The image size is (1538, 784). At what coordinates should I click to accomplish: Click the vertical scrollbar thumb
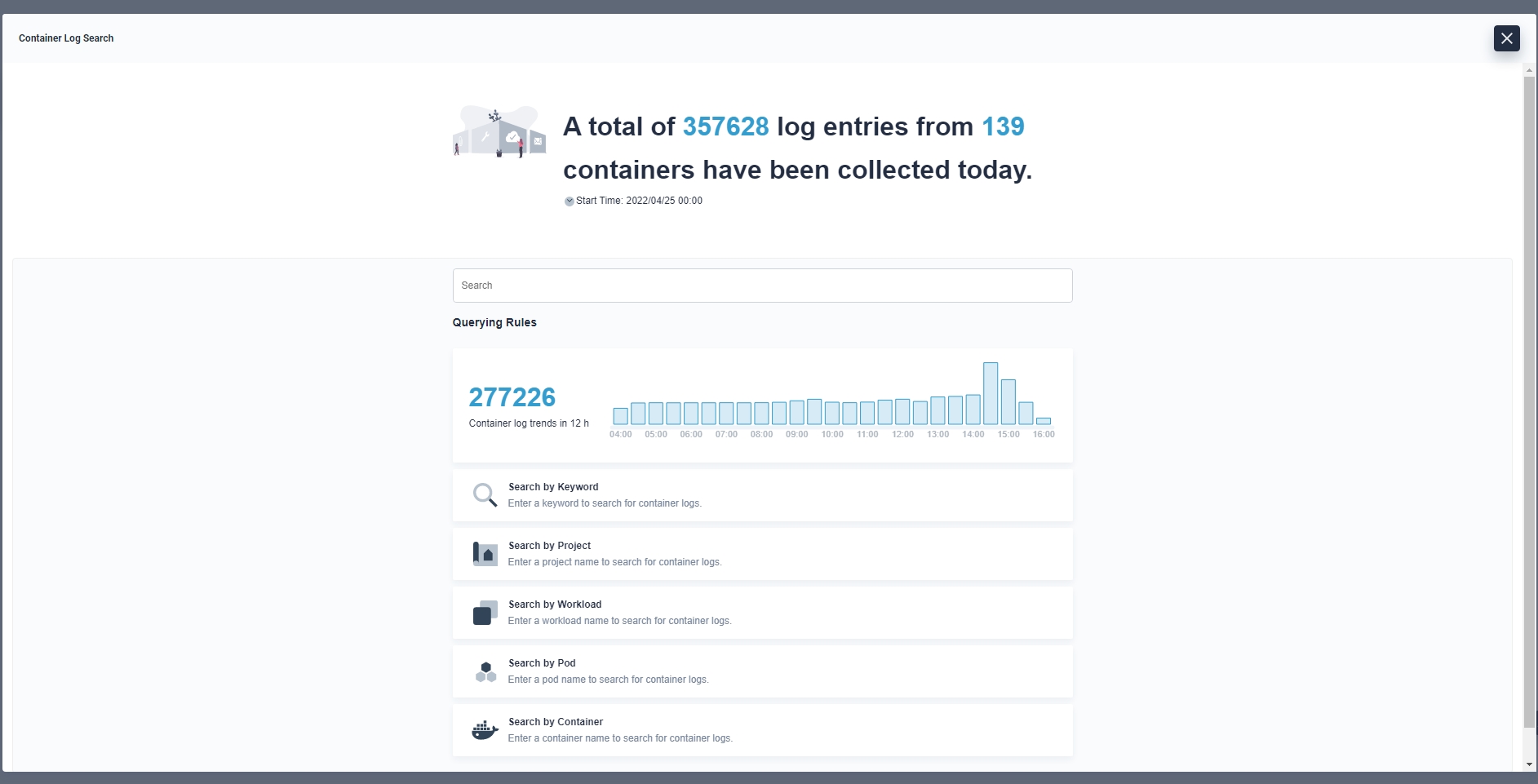(1529, 400)
